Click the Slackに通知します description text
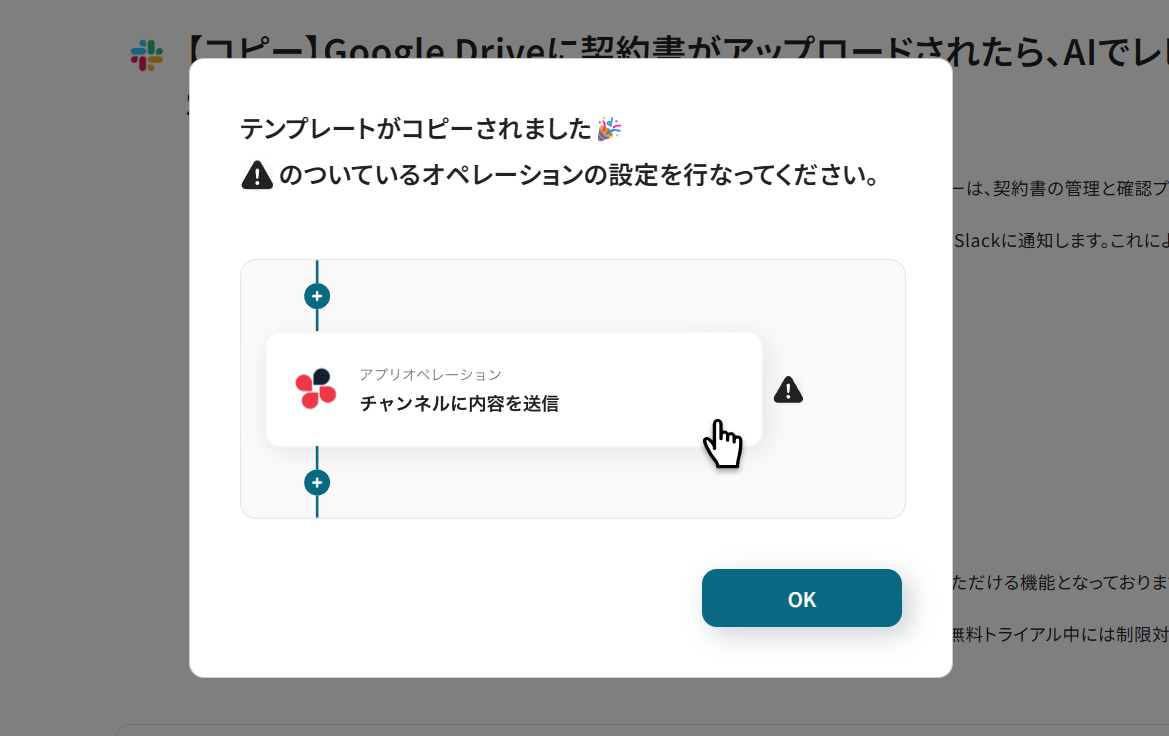 [1061, 241]
